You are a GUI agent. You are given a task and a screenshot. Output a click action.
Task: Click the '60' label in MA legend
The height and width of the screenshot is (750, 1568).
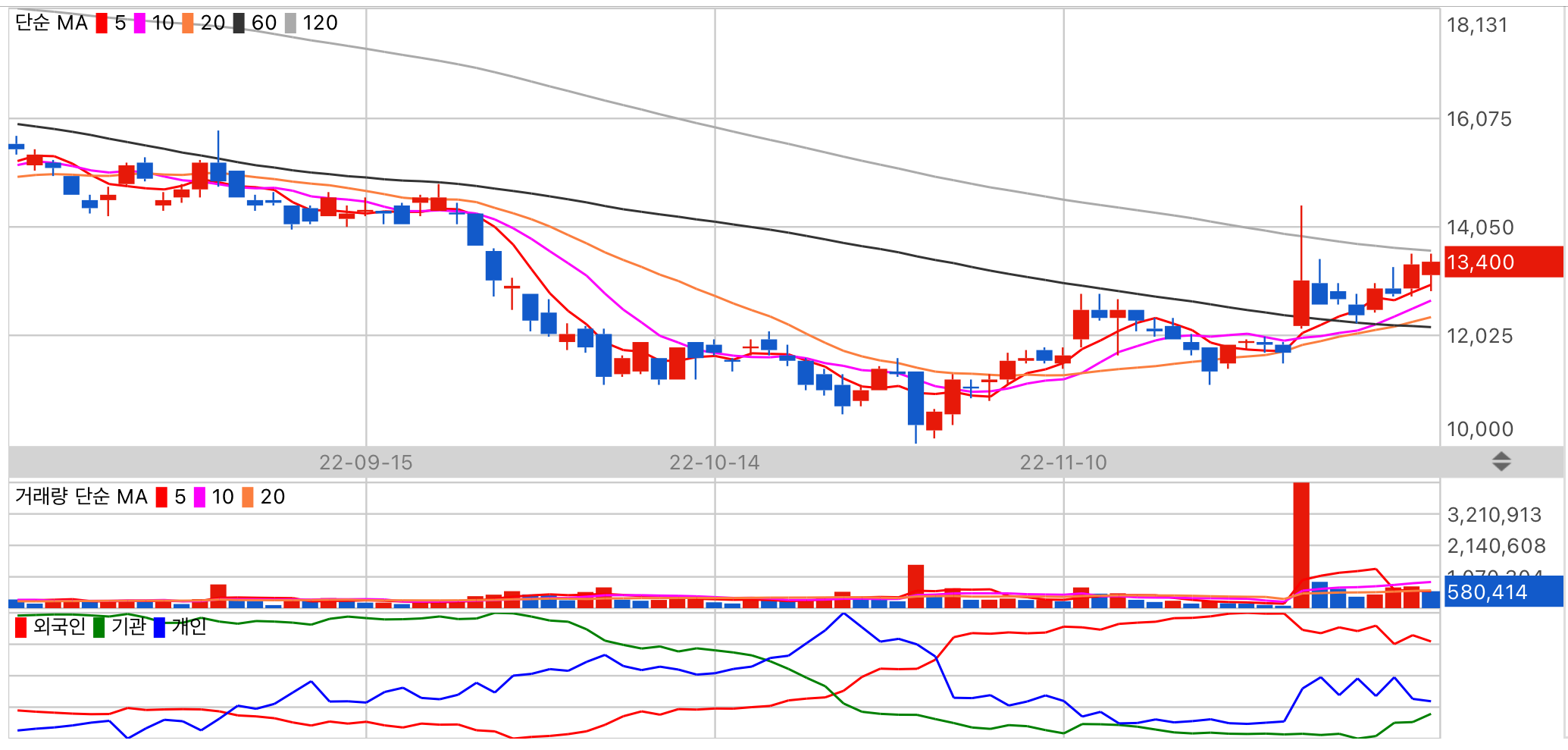tap(264, 24)
